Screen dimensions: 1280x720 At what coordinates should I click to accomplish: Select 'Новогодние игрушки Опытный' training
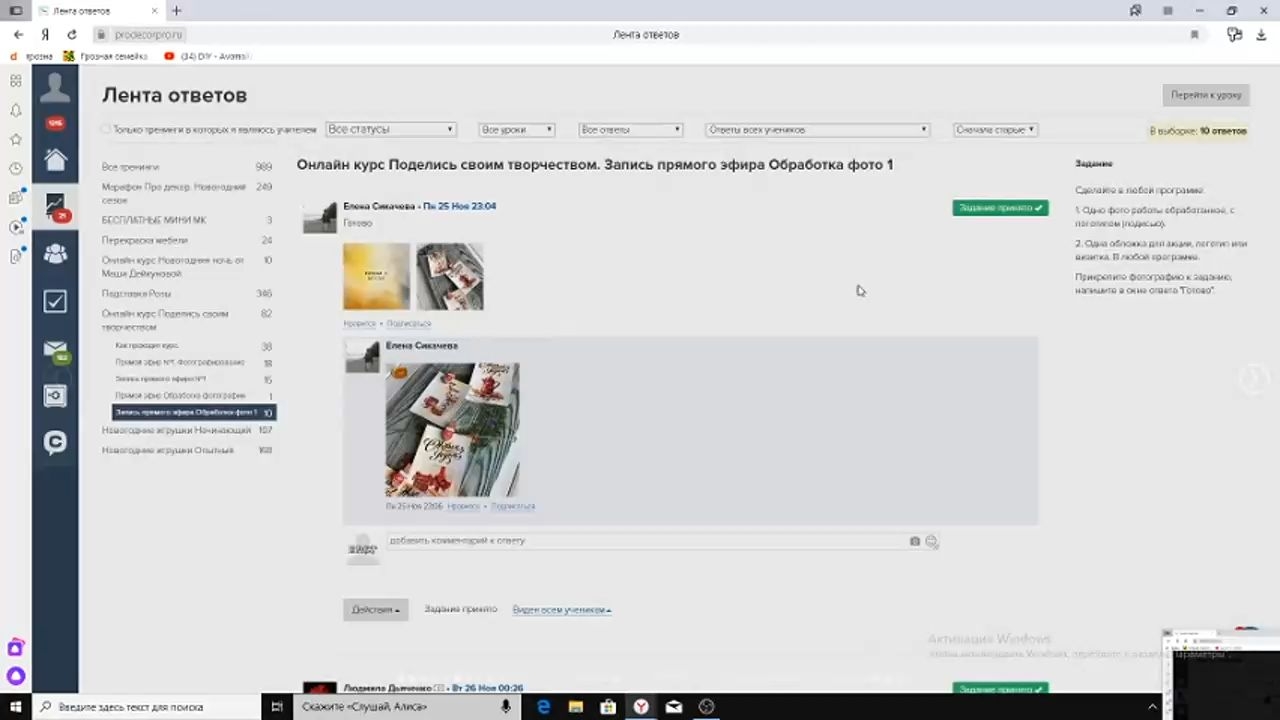[x=167, y=450]
